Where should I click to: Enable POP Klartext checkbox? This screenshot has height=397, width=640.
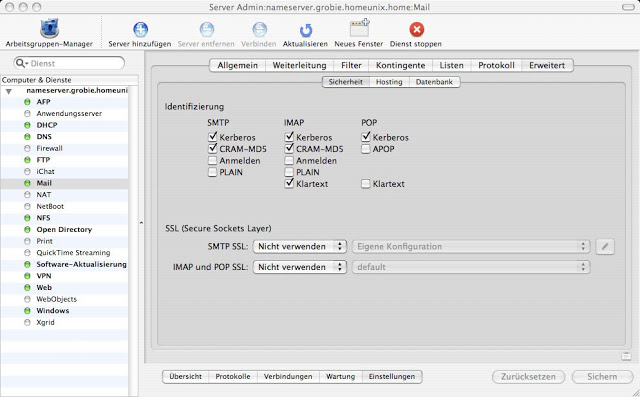tap(366, 184)
